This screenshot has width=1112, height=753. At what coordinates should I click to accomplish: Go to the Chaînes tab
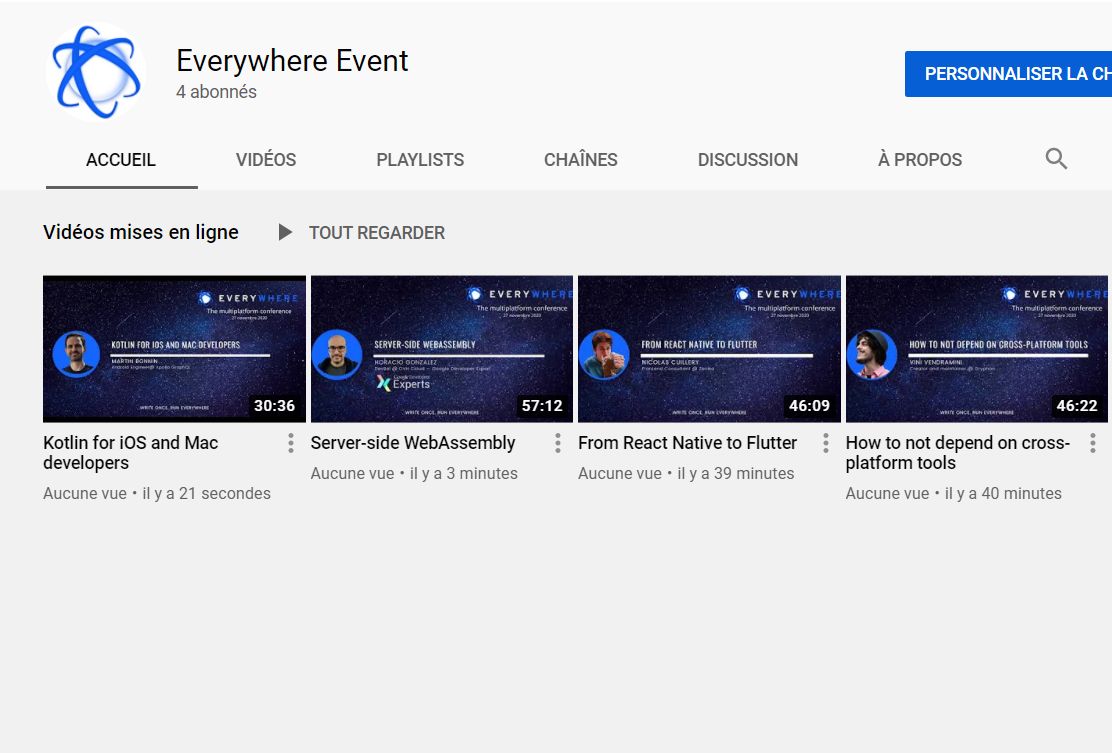tap(581, 160)
